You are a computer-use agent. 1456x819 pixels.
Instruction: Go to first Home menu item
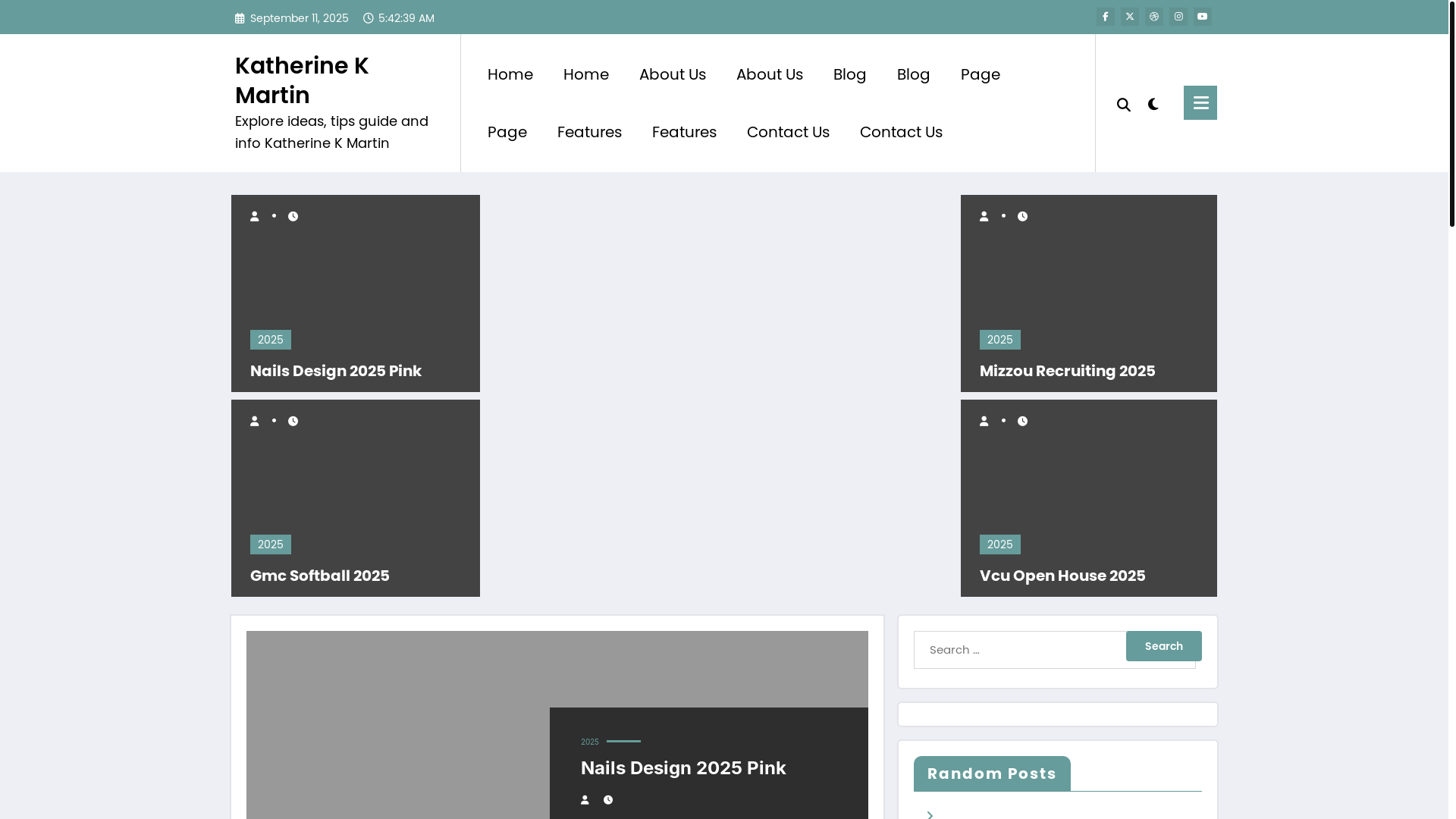coord(510,74)
